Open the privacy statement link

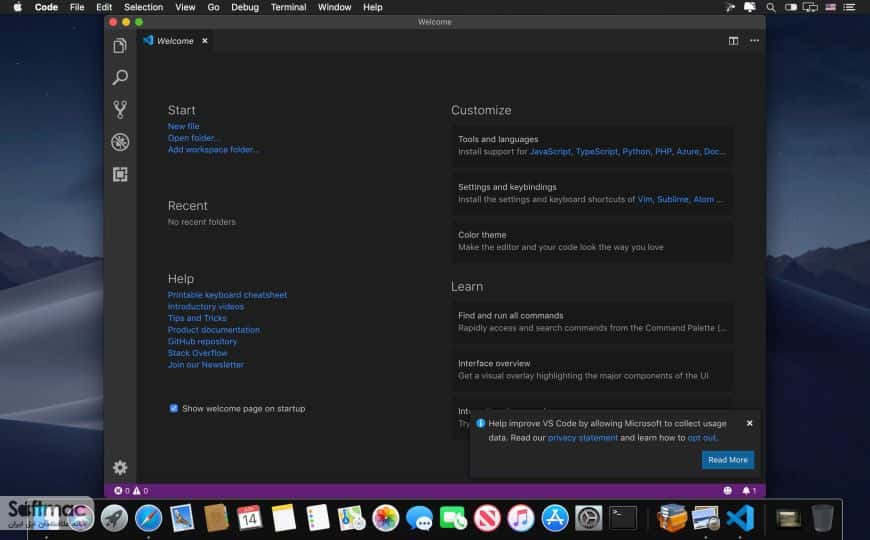[583, 437]
